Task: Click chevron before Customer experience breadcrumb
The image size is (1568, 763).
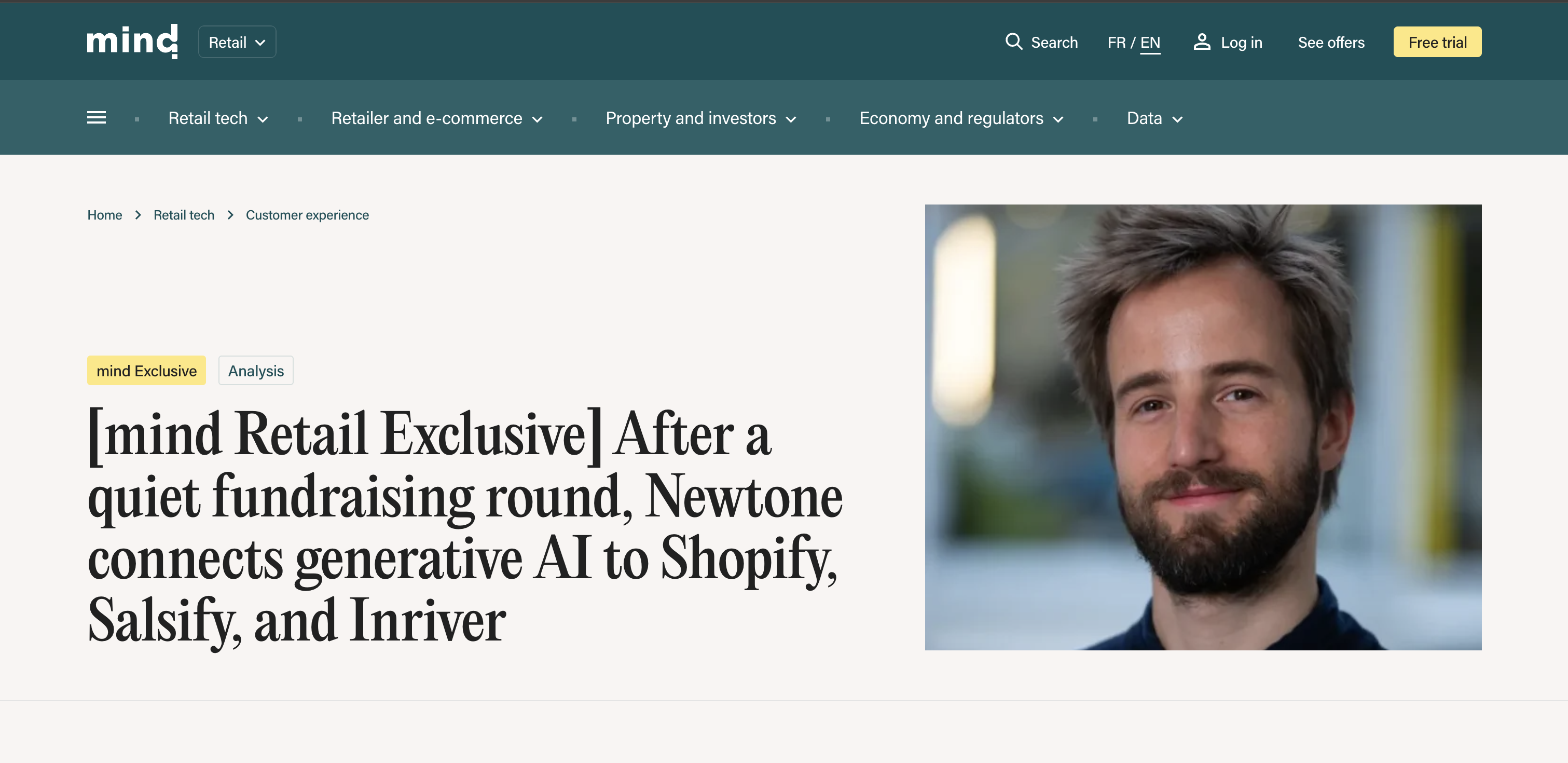Action: [x=230, y=215]
